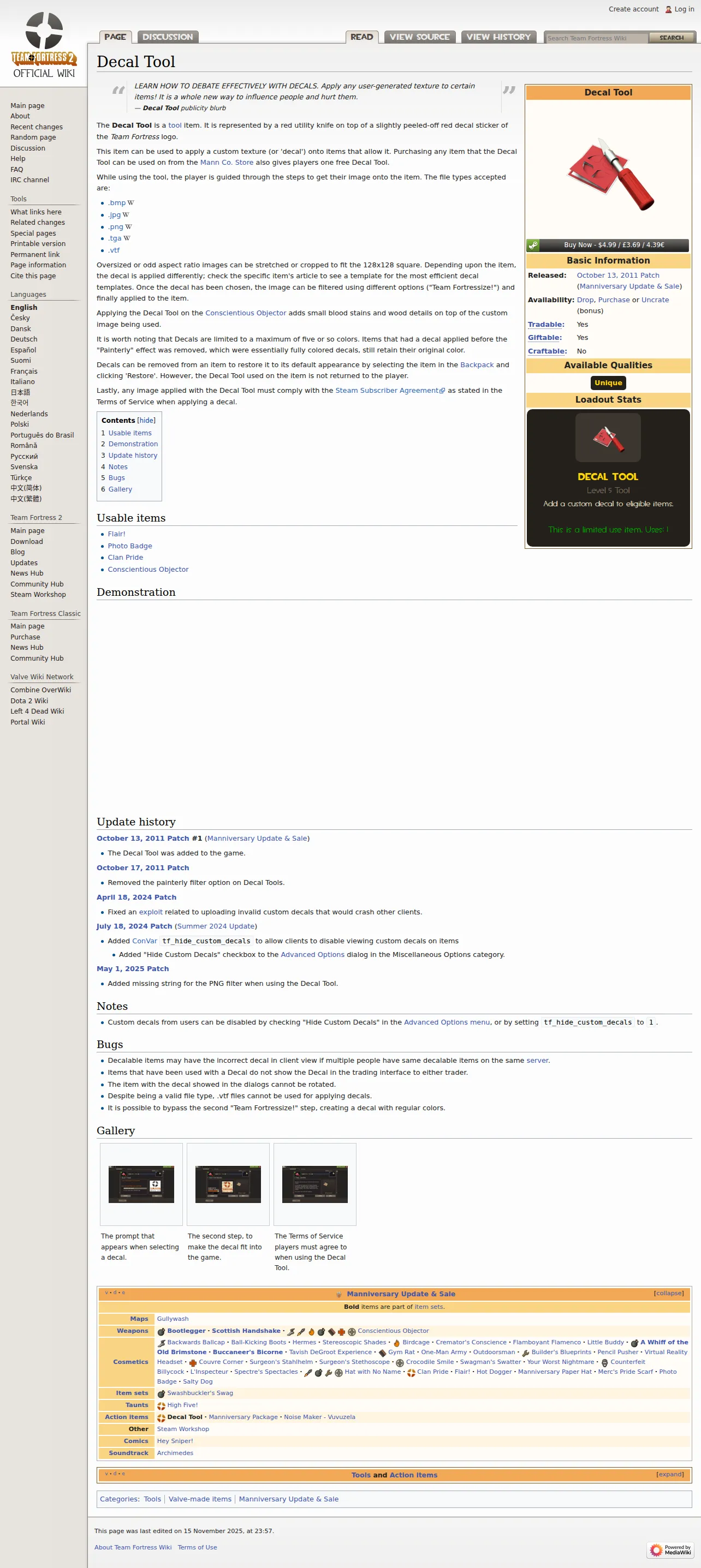
Task: Open the Conscientious Objector link in Usable items
Action: (148, 570)
